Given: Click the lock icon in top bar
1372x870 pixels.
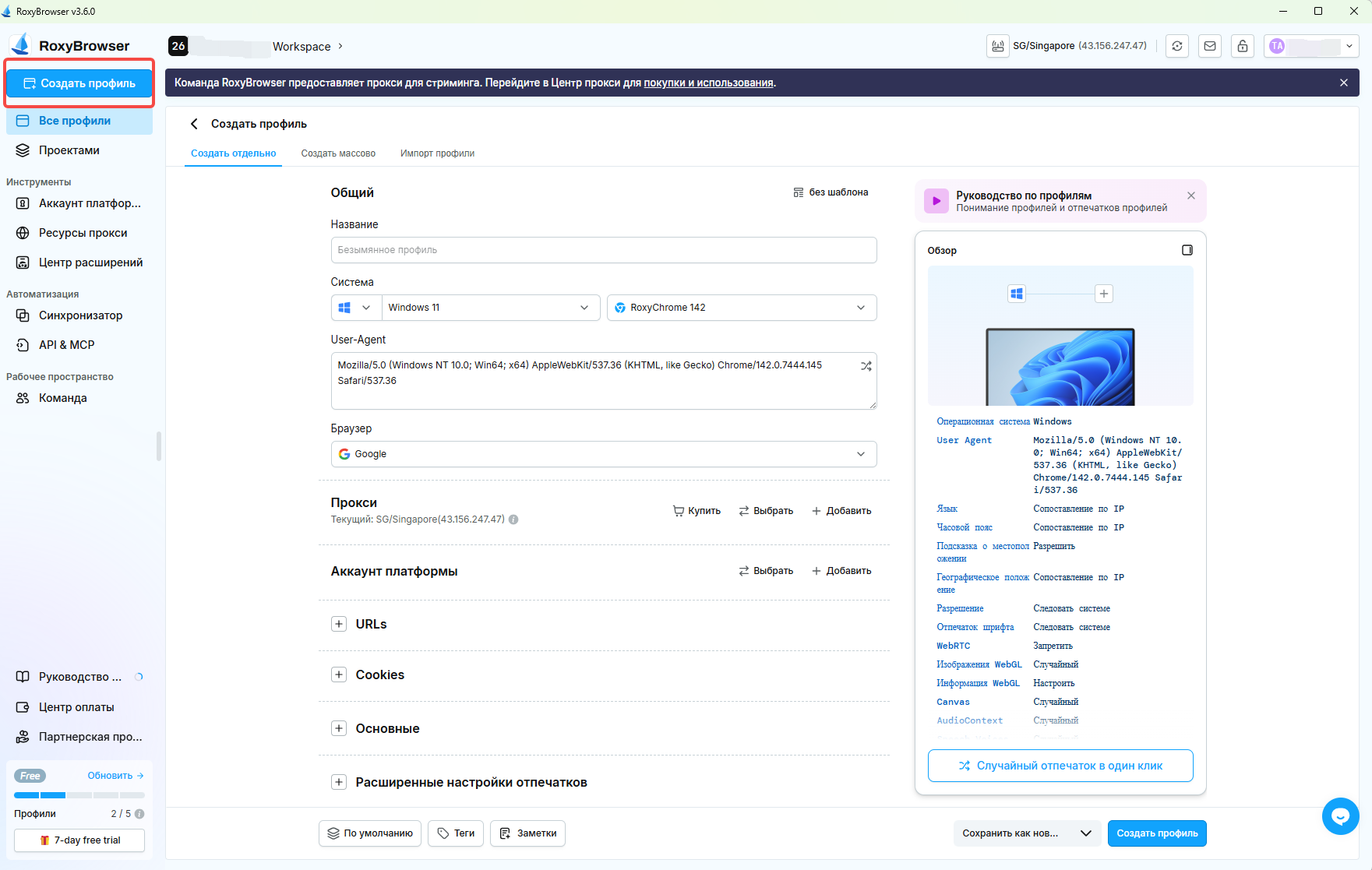Looking at the screenshot, I should 1243,46.
